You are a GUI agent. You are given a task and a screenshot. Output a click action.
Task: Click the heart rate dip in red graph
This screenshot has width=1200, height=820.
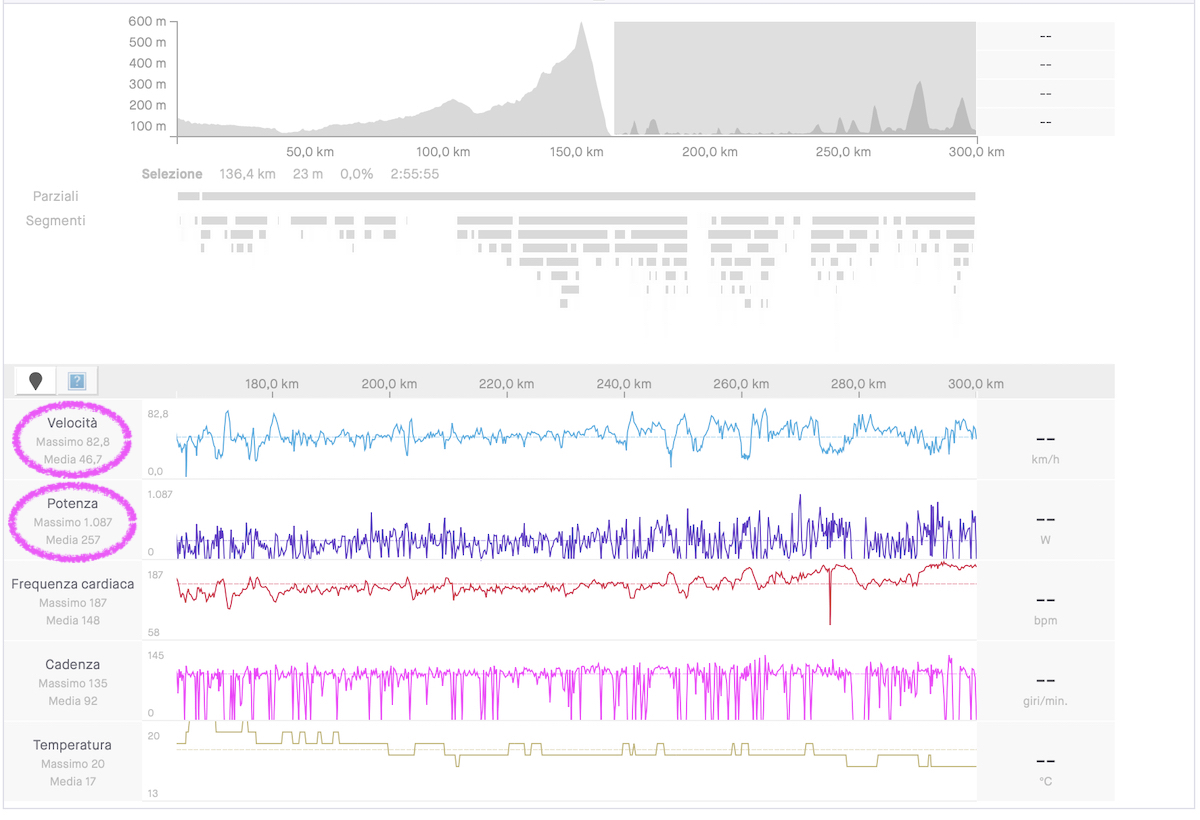coord(829,600)
